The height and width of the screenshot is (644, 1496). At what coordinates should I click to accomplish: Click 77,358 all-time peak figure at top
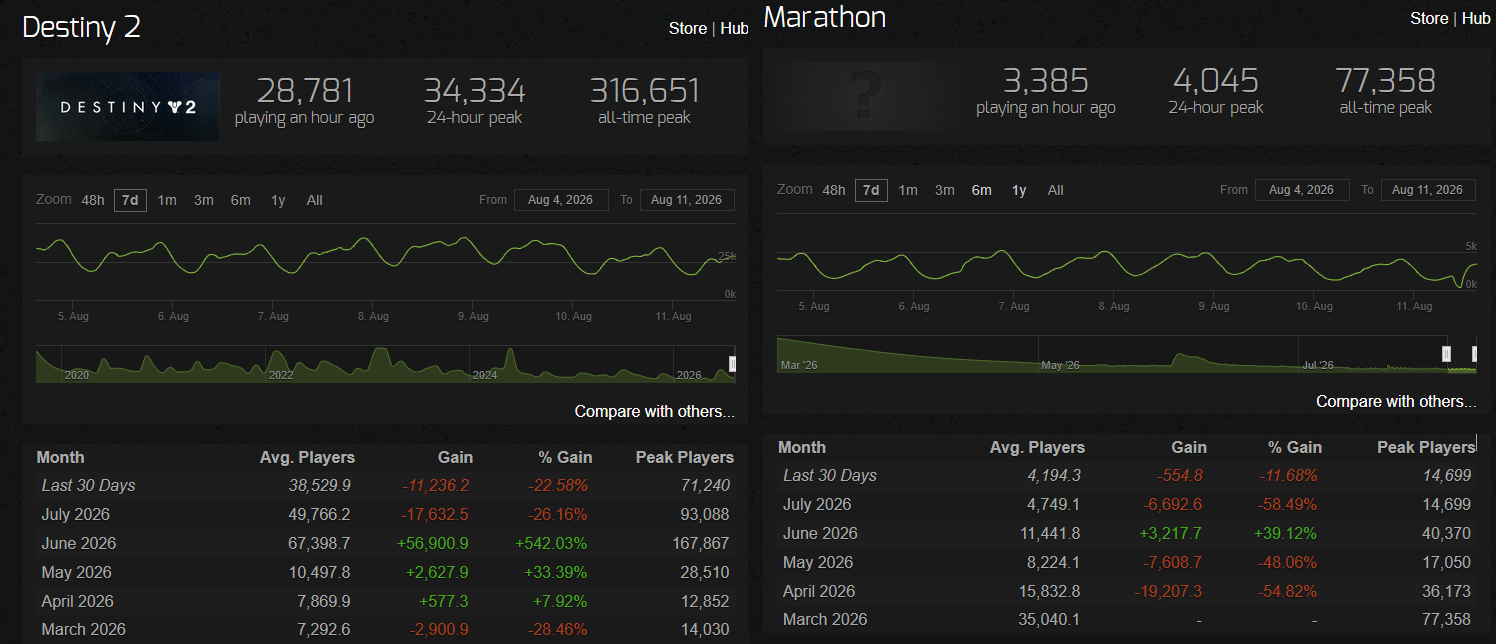pos(1385,81)
